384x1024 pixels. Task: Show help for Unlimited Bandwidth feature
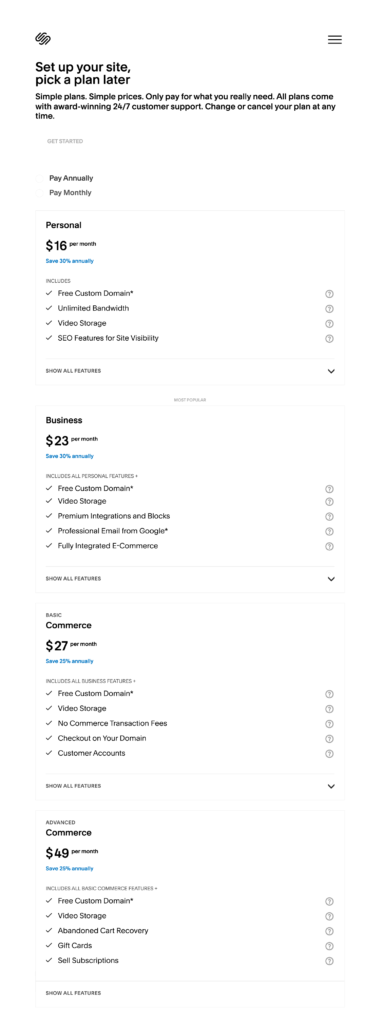coord(329,309)
